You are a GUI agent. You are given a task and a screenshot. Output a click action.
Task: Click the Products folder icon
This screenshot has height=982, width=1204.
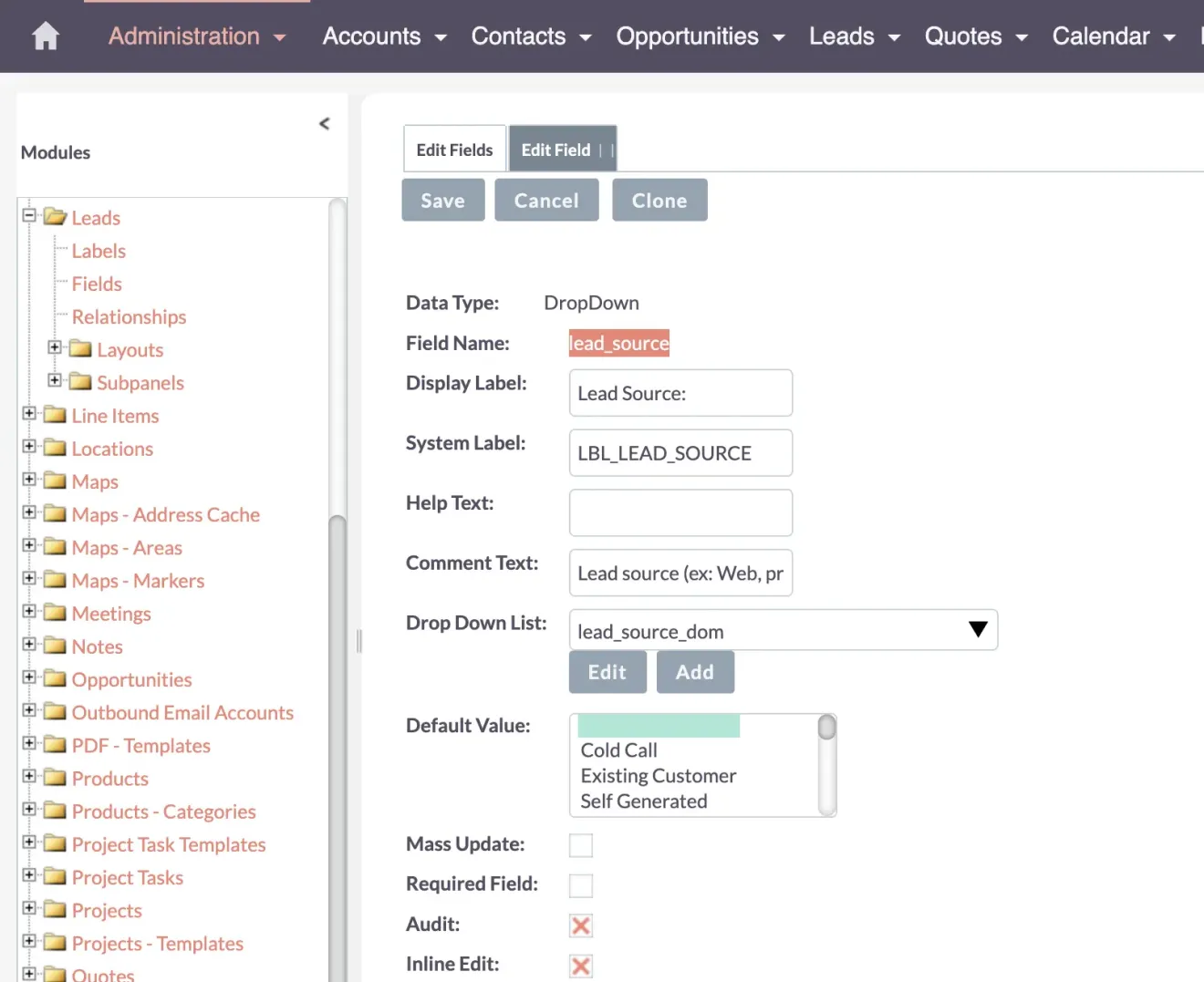55,778
